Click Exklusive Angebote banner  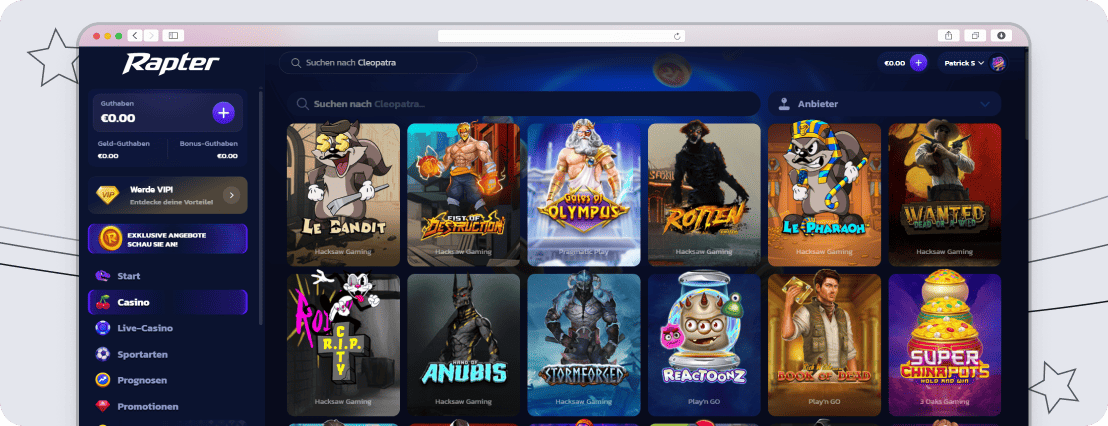coord(167,239)
